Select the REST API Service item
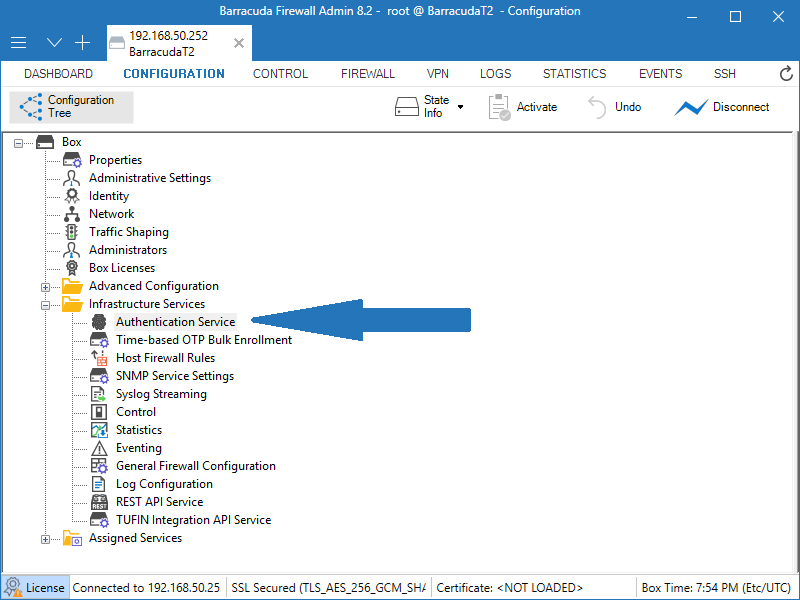This screenshot has height=600, width=800. point(159,502)
